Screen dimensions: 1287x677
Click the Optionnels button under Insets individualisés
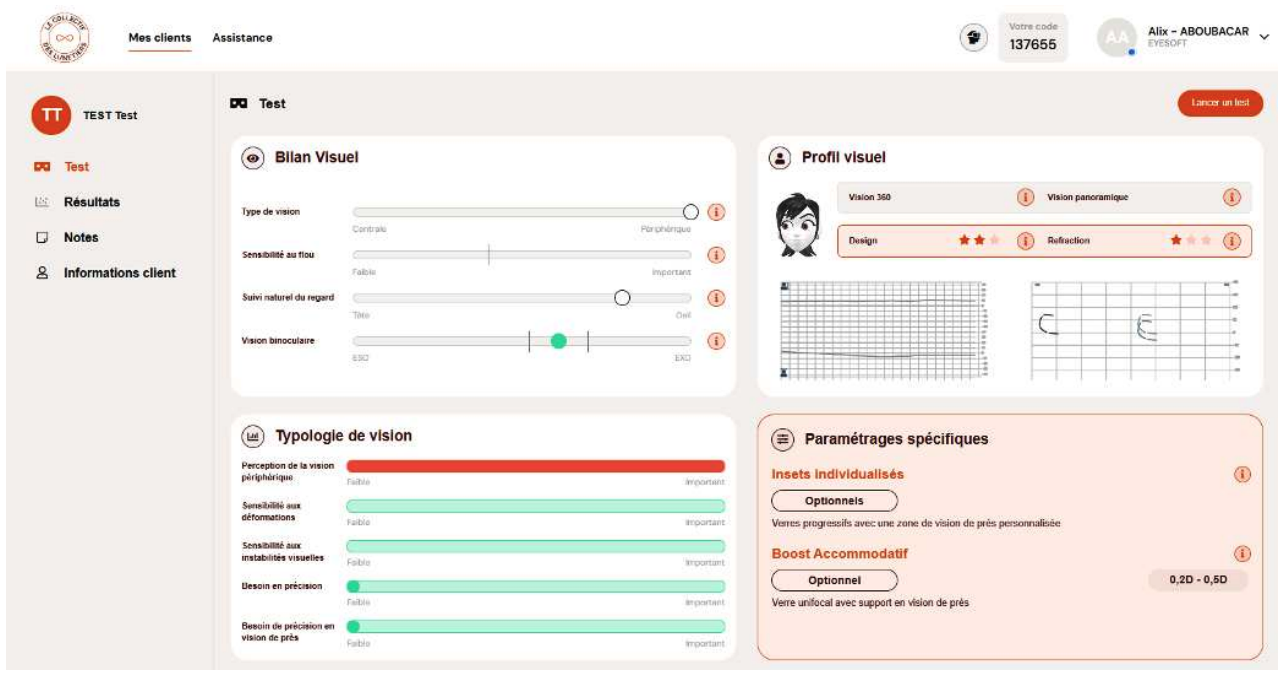(x=834, y=501)
